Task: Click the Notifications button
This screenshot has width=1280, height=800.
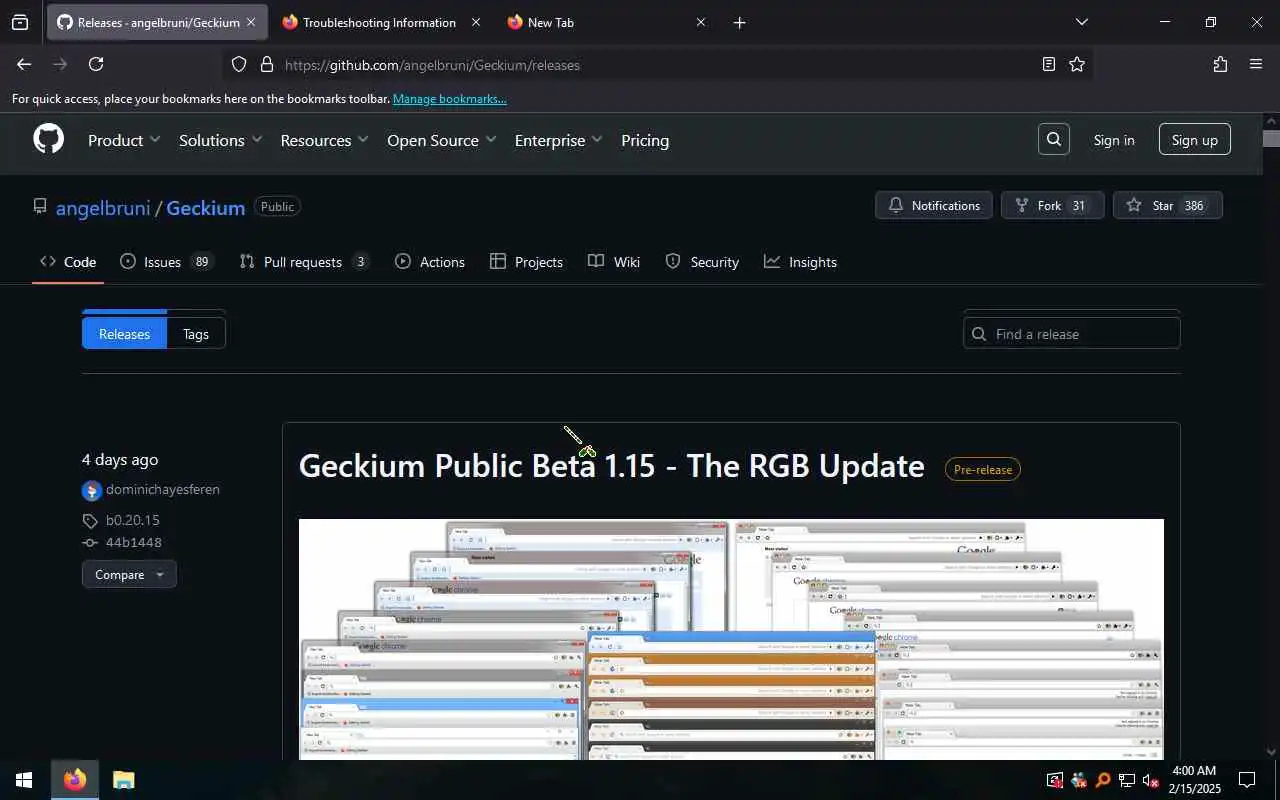Action: coord(934,205)
